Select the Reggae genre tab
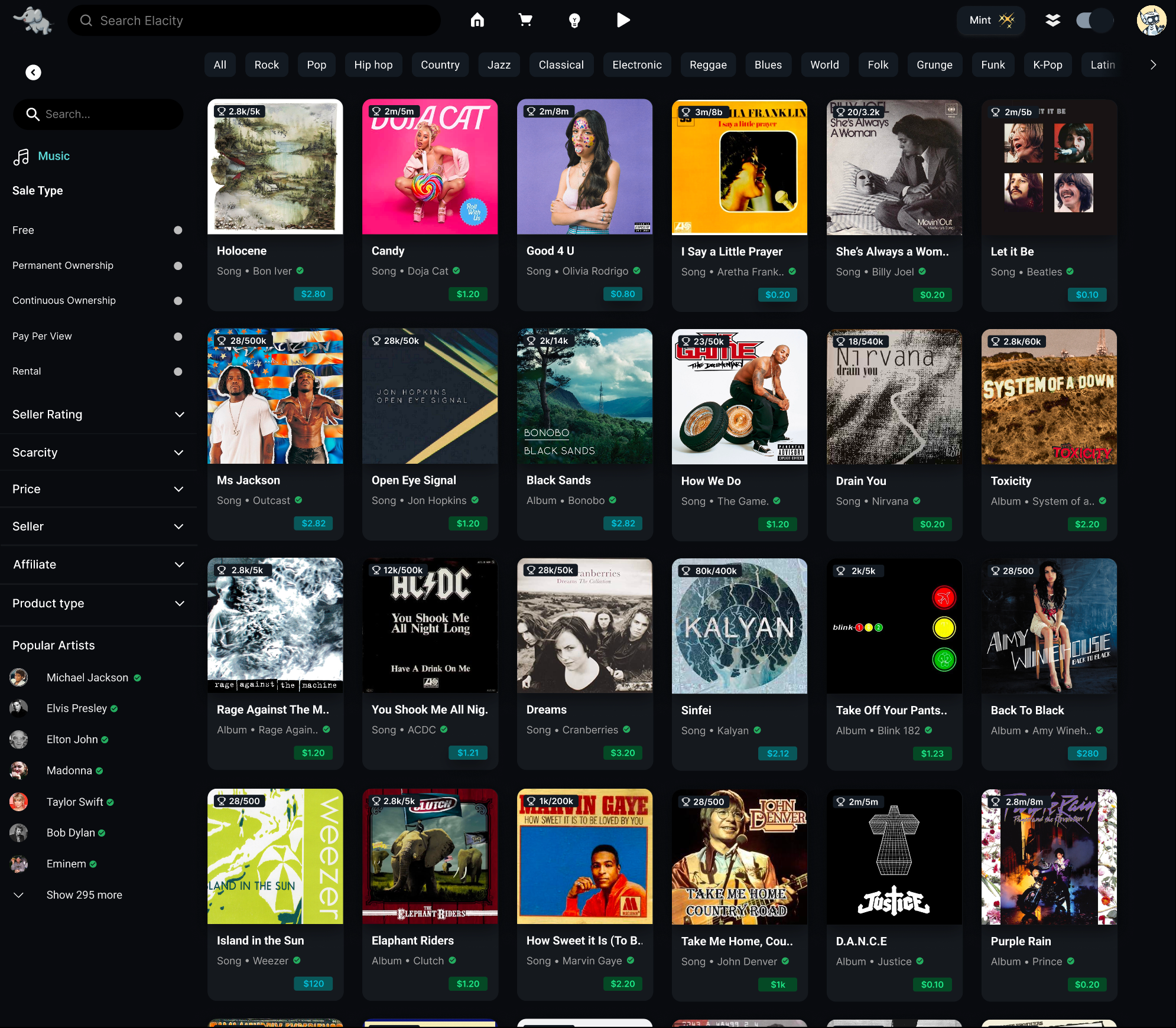Image resolution: width=1176 pixels, height=1028 pixels. [708, 65]
